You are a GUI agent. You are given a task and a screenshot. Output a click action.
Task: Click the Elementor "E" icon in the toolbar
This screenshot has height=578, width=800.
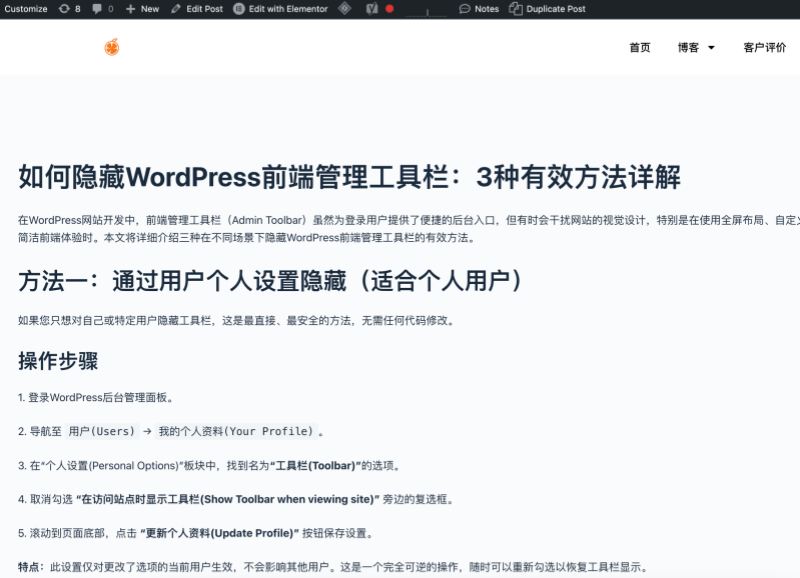(x=236, y=9)
